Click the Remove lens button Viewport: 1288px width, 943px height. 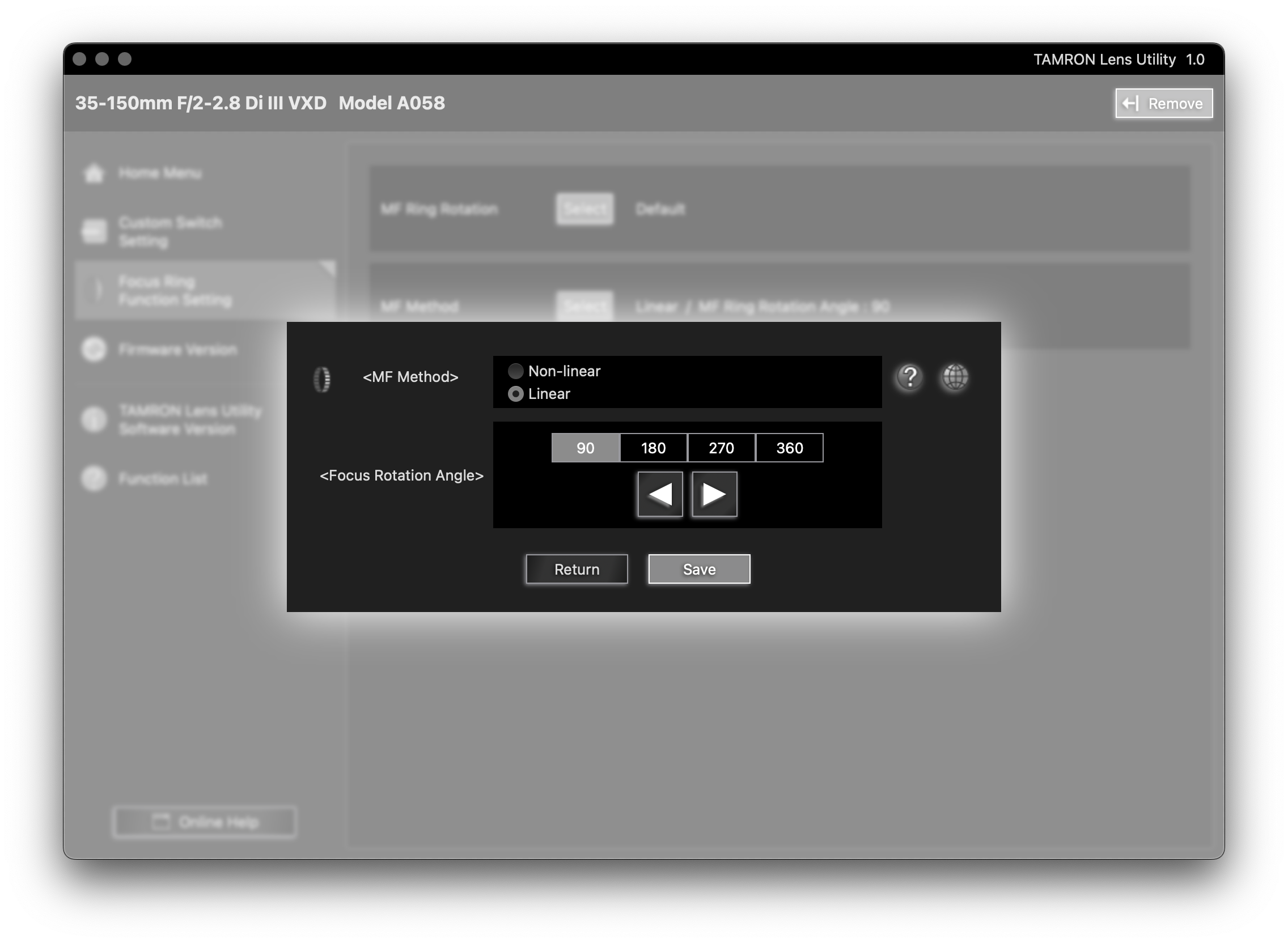click(x=1163, y=103)
